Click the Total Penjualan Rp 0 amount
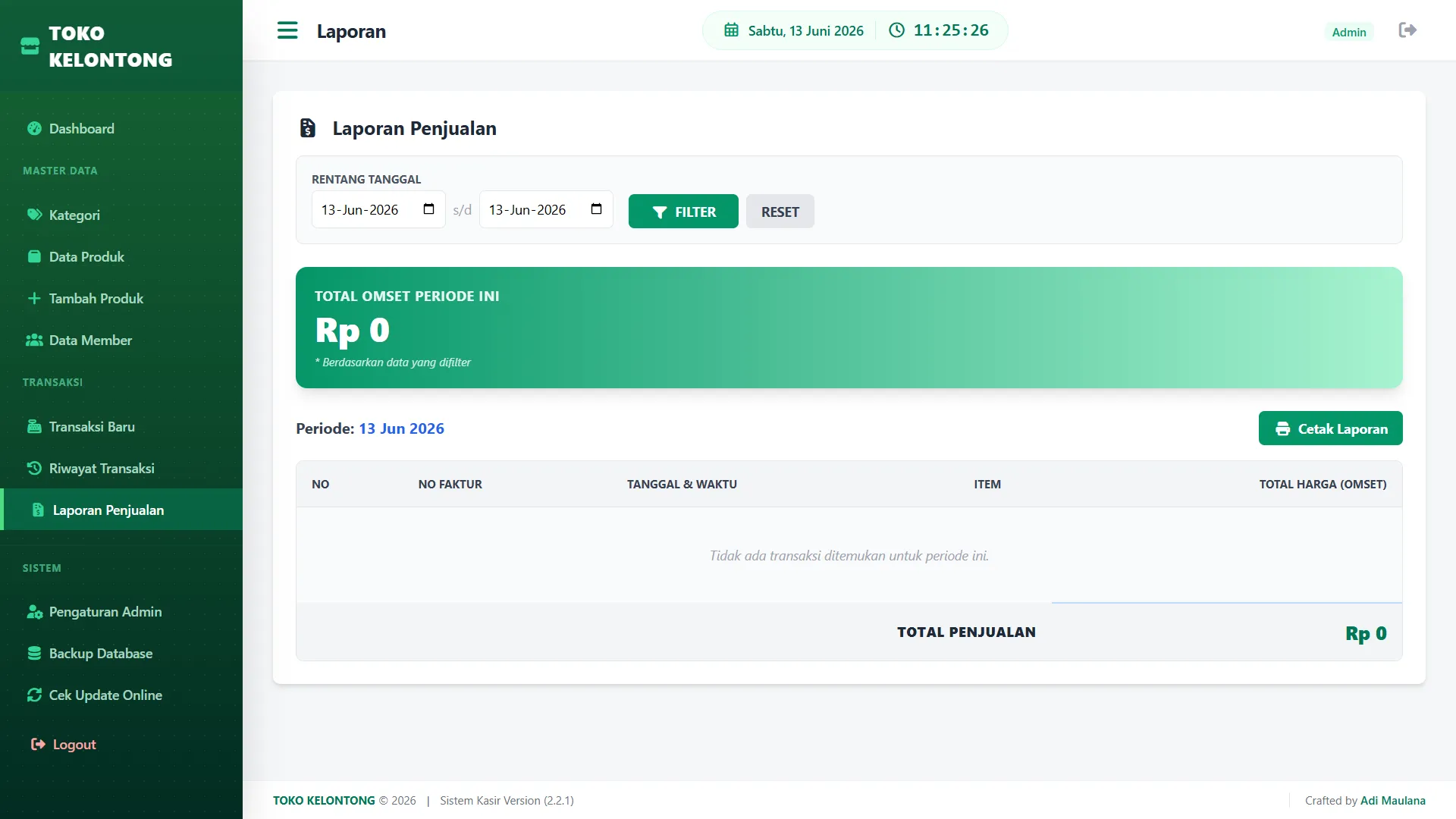The image size is (1456, 819). coord(1366,633)
